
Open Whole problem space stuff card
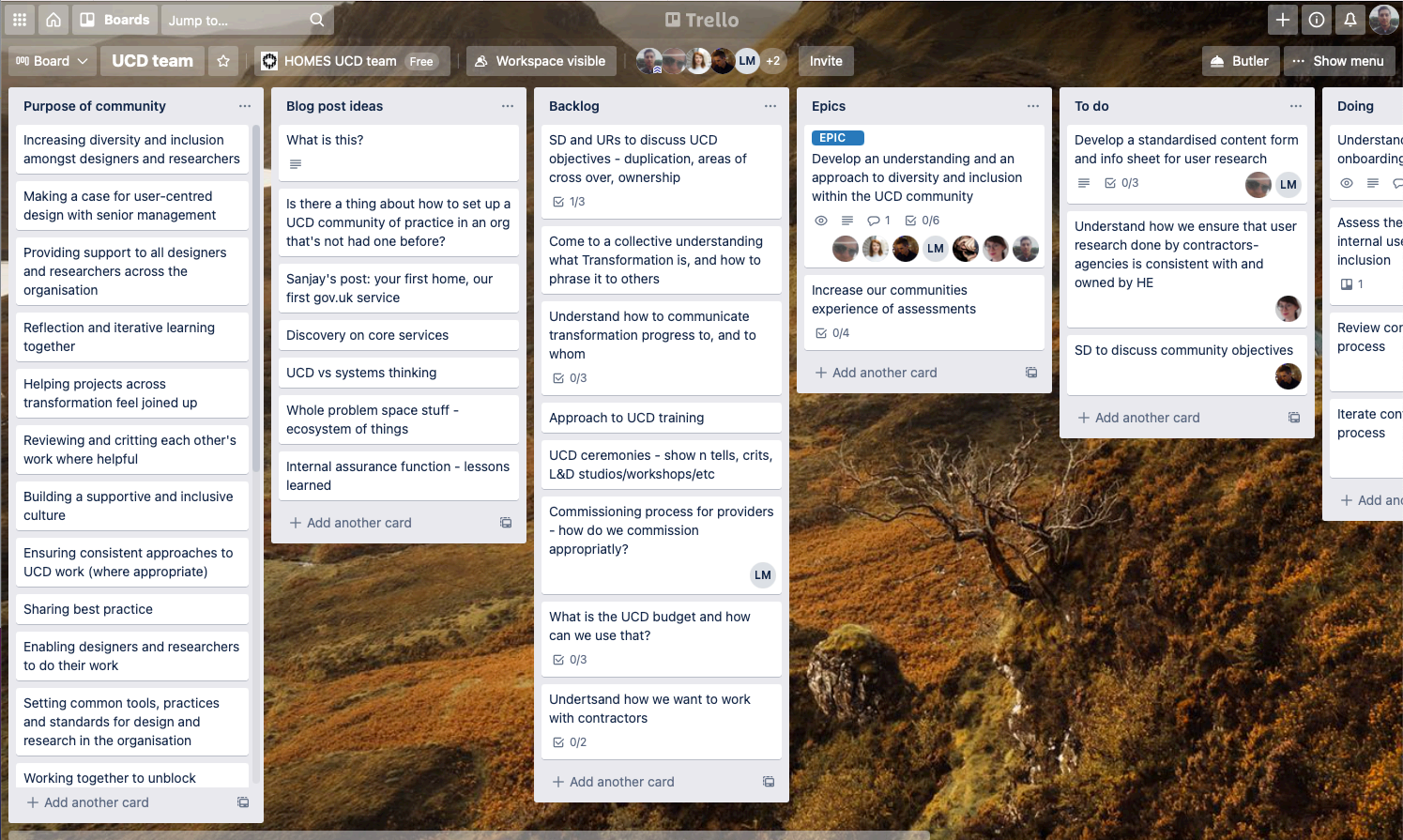(x=399, y=420)
